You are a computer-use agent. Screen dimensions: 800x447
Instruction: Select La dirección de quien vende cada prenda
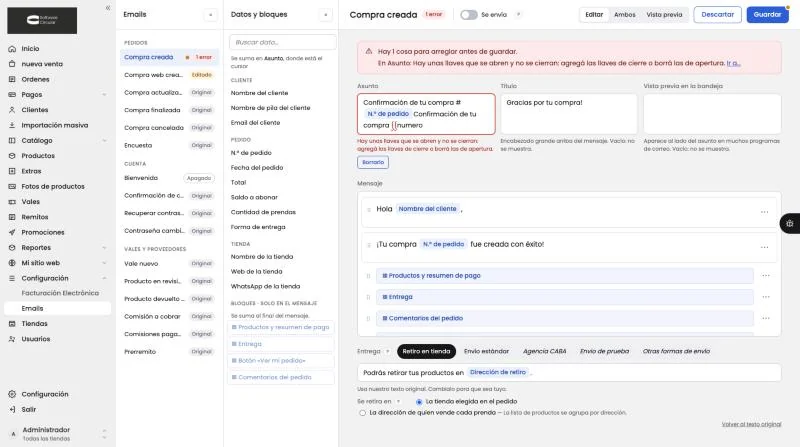pyautogui.click(x=362, y=413)
